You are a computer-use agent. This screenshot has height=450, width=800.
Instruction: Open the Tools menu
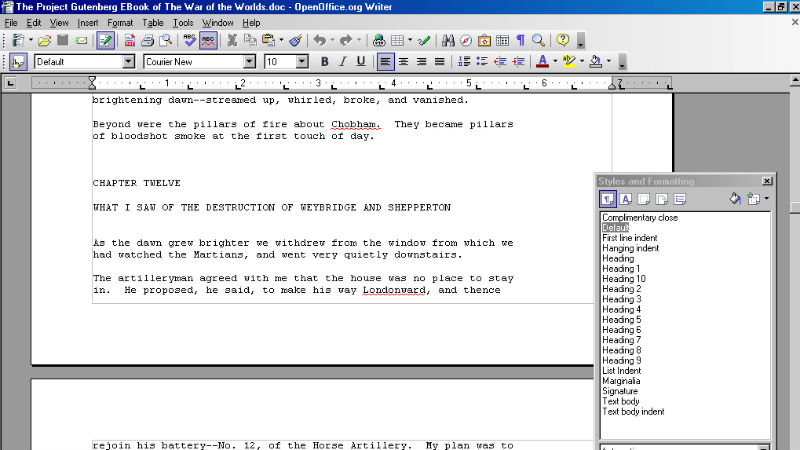(183, 23)
